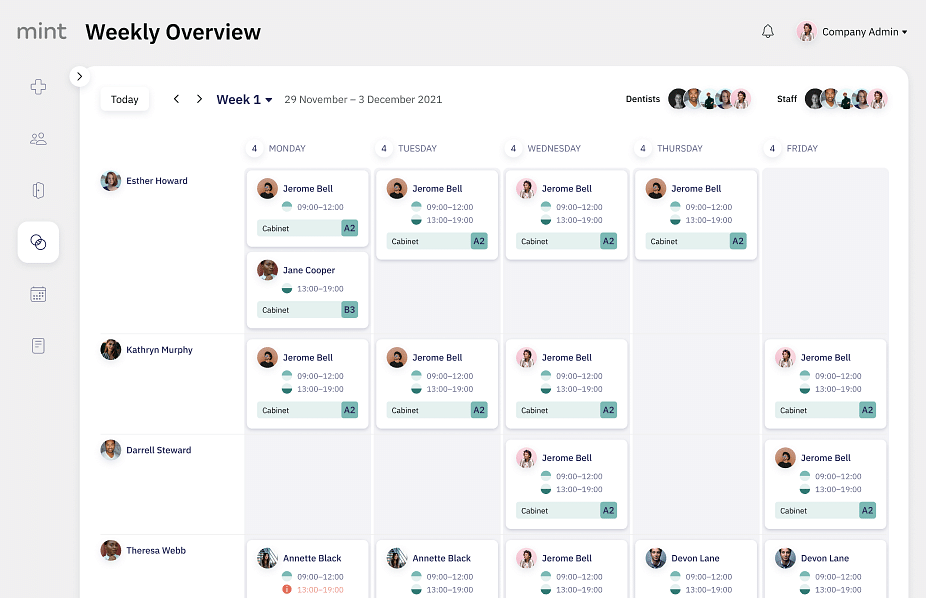Open the document notes sidebar icon
Screen dimensions: 926x598
pyautogui.click(x=38, y=346)
